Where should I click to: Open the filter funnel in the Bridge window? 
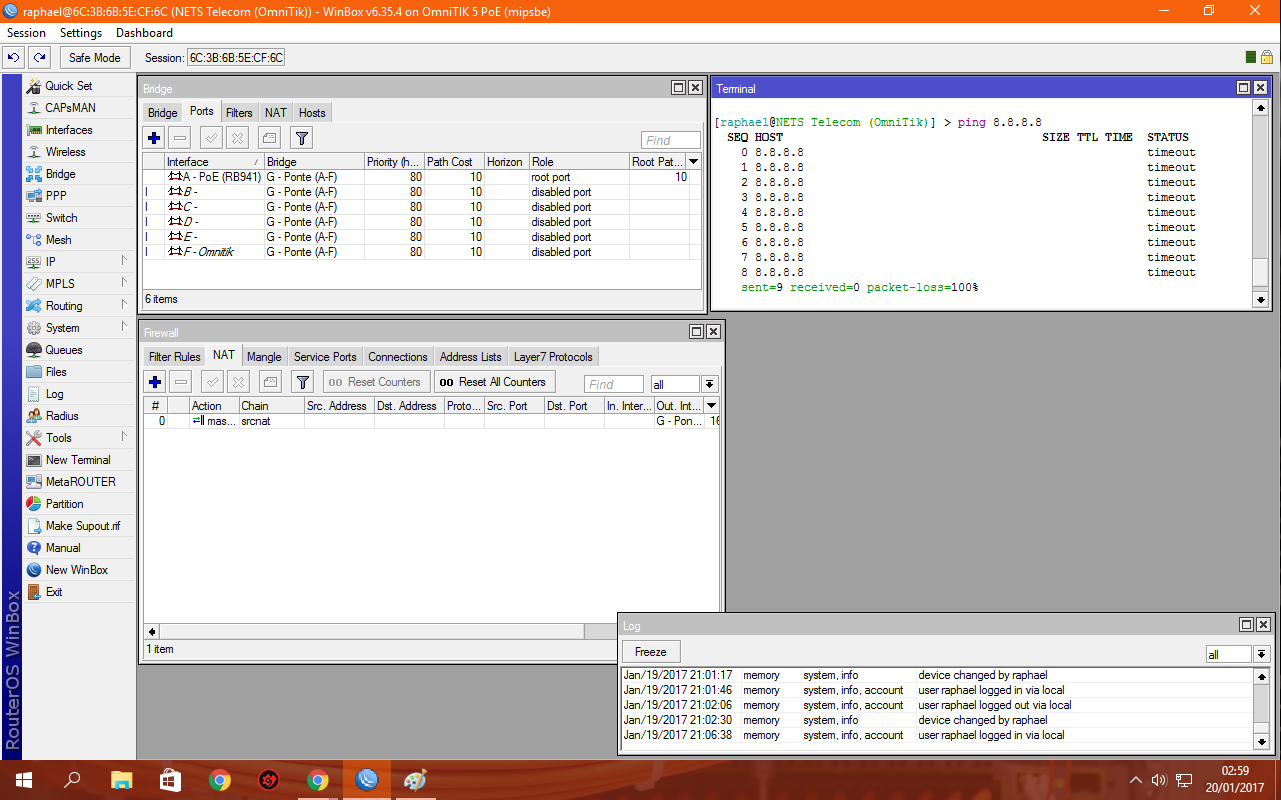302,138
